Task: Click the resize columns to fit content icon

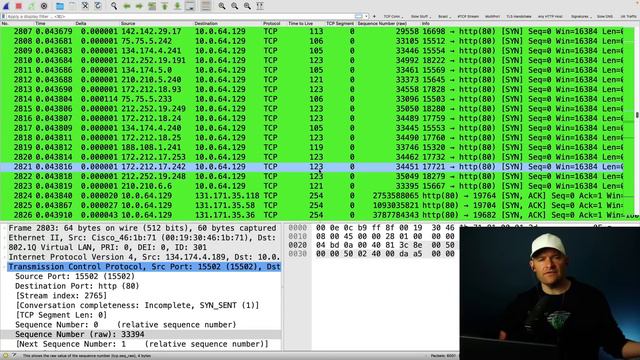Action: tap(260, 6)
